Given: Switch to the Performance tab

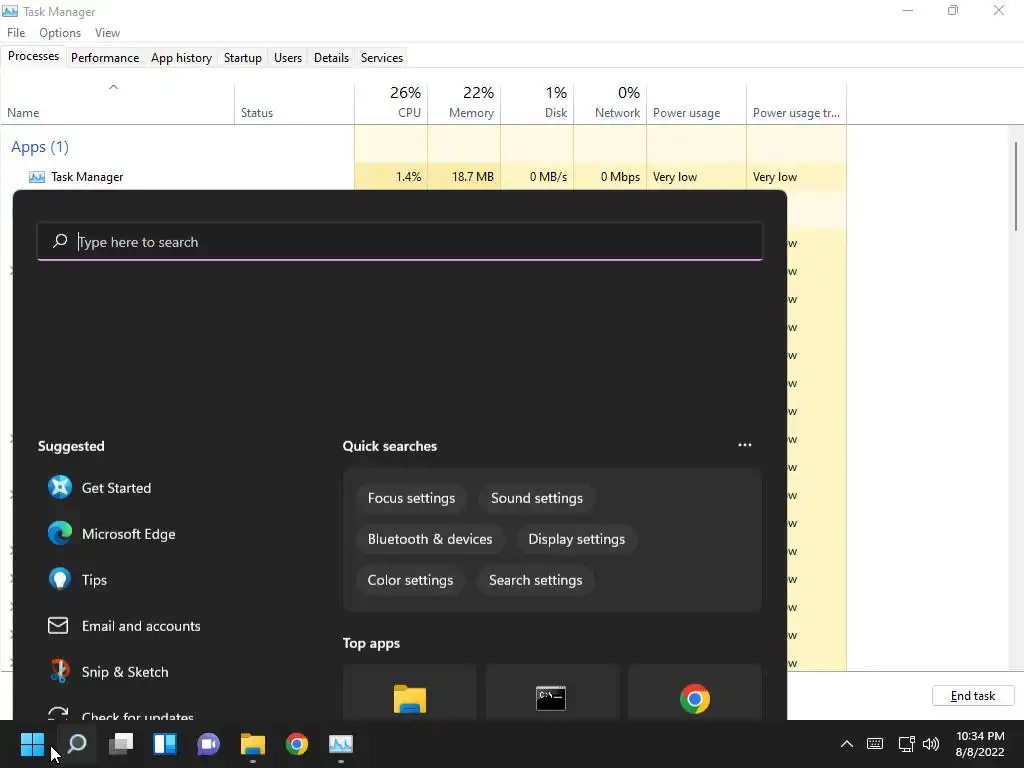Looking at the screenshot, I should 105,57.
